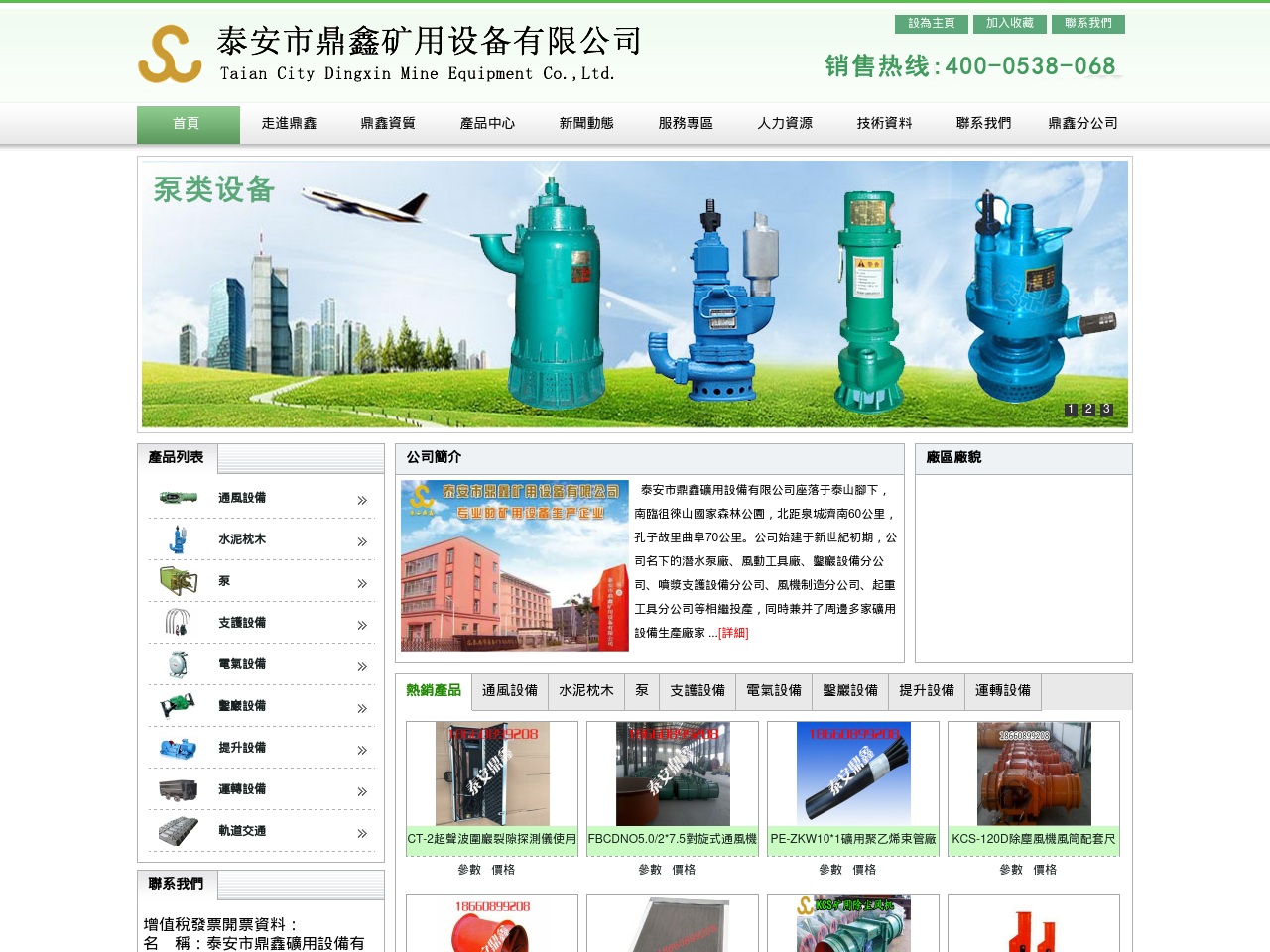The image size is (1270, 952).
Task: Switch to the 水泥枕木 product tab
Action: point(586,691)
